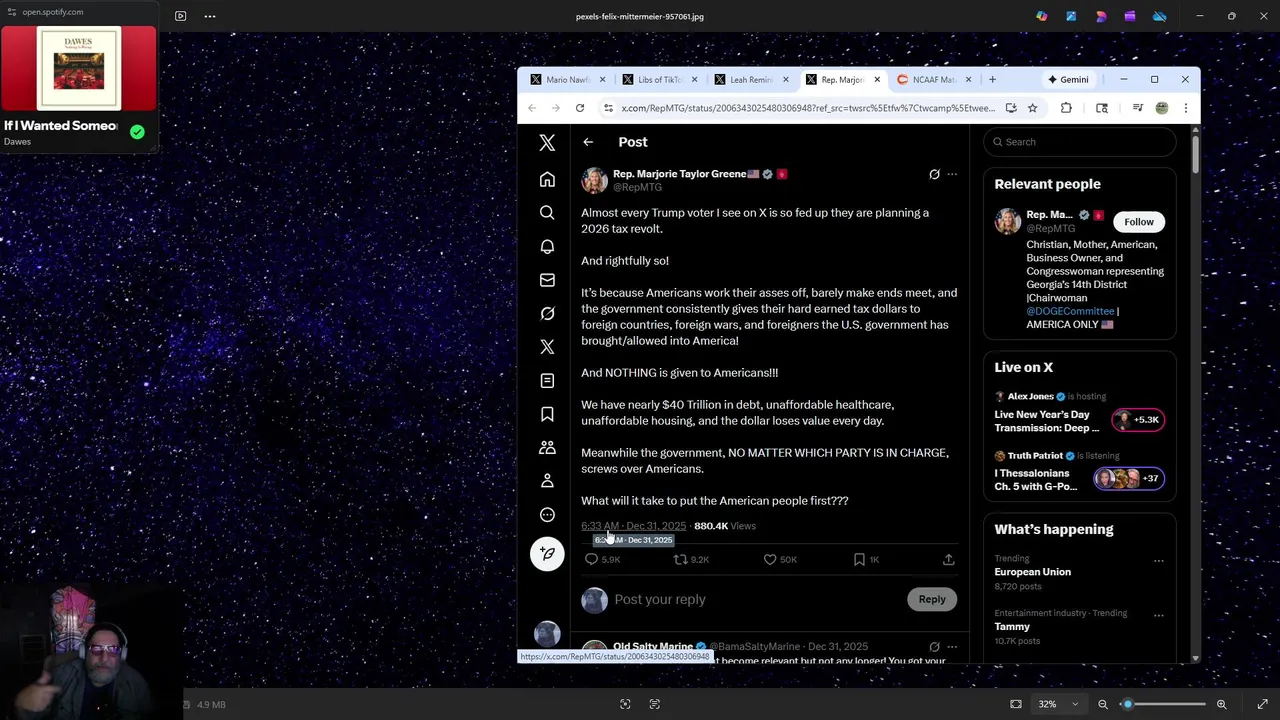
Task: Bookmark this page with star icon
Action: point(1032,108)
